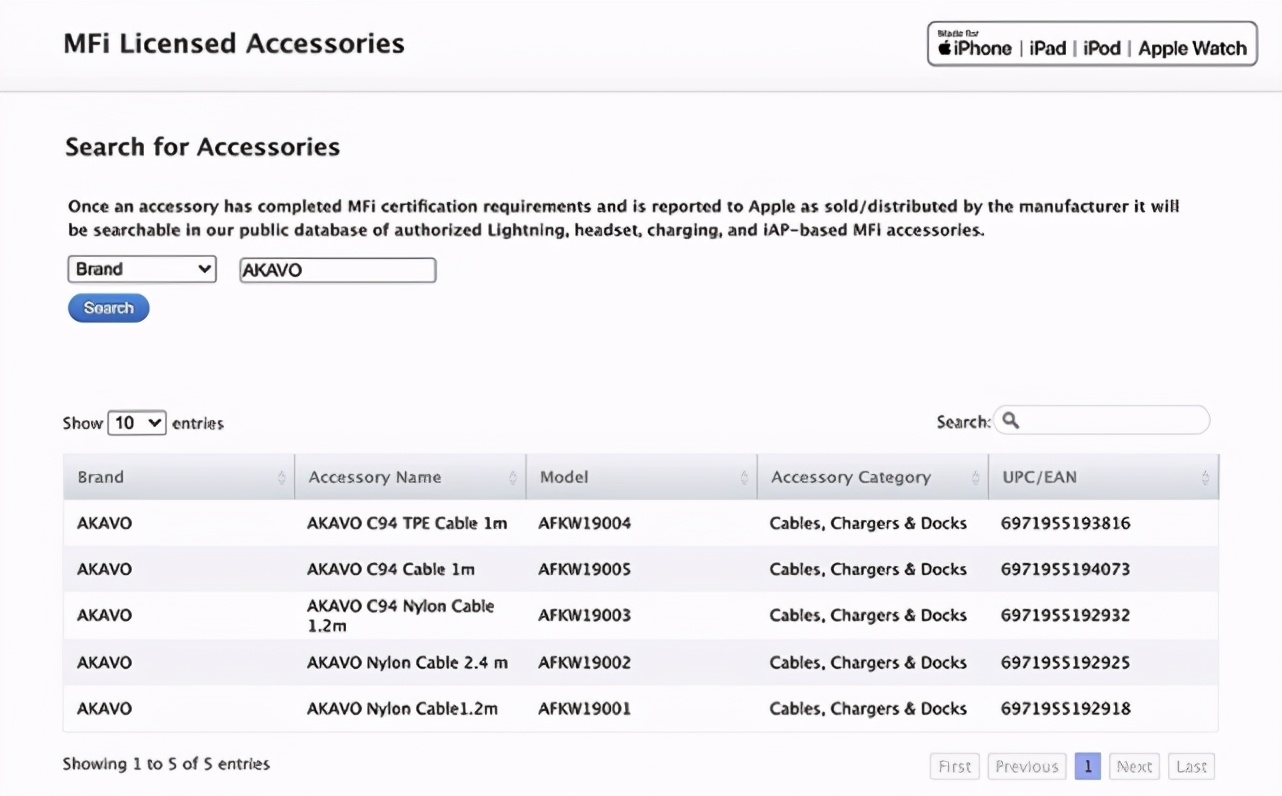
Task: Sort by Accessory Category column arrows
Action: (x=975, y=478)
